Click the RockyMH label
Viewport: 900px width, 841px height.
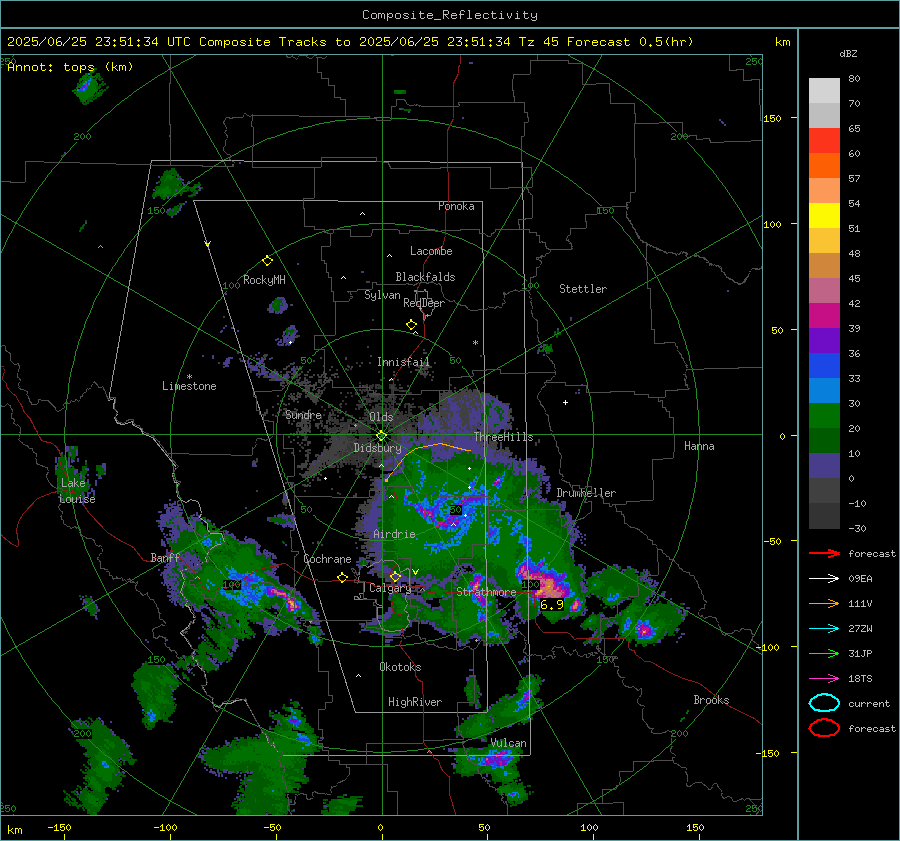coord(264,280)
